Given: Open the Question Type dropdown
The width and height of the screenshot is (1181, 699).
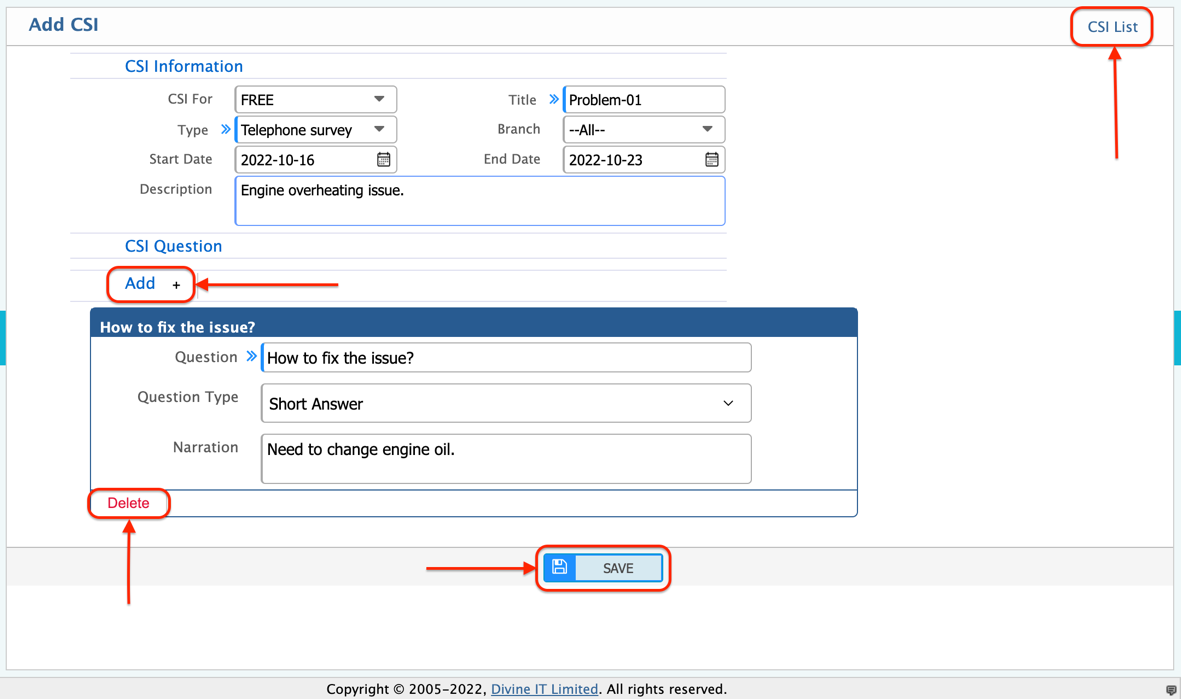Looking at the screenshot, I should click(505, 402).
